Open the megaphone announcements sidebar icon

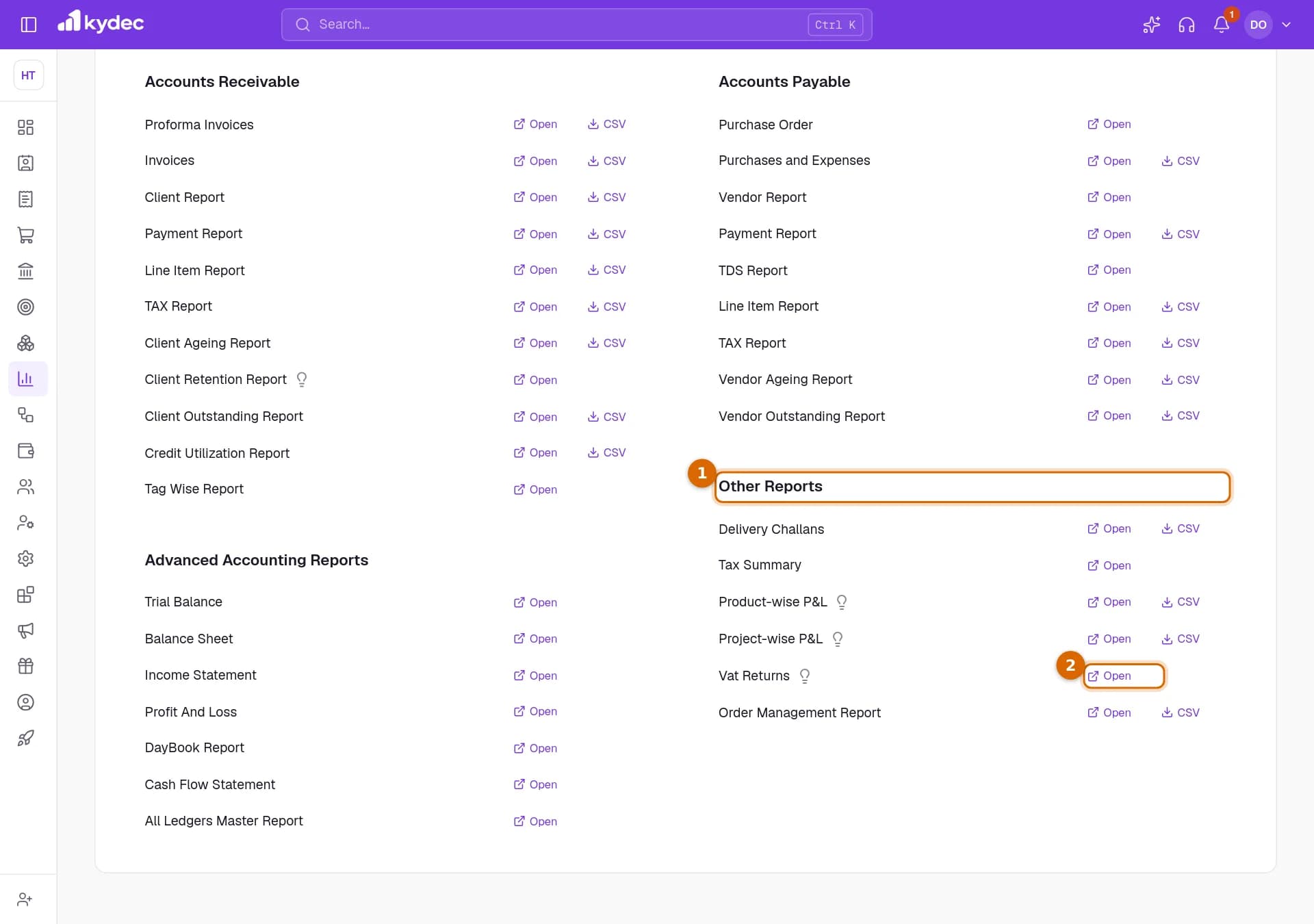(x=25, y=630)
